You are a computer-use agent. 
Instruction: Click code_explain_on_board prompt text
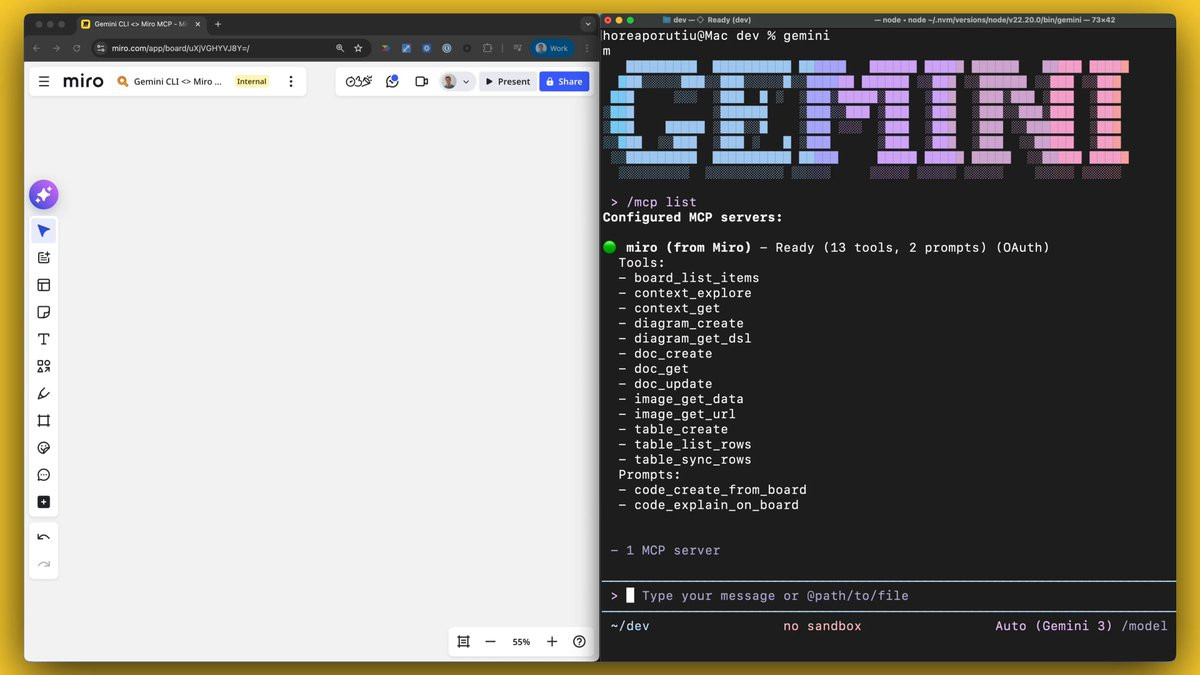716,505
